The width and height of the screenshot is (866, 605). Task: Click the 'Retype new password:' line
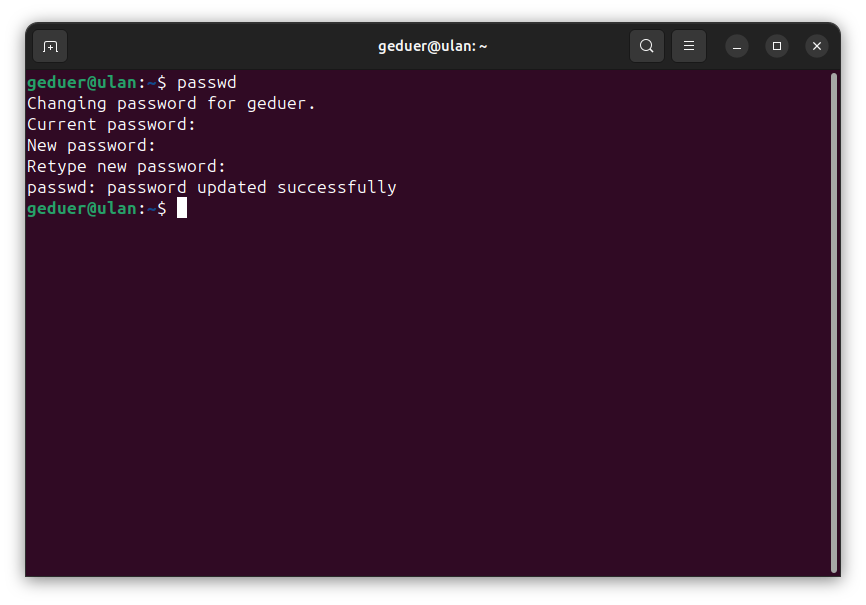(x=126, y=167)
